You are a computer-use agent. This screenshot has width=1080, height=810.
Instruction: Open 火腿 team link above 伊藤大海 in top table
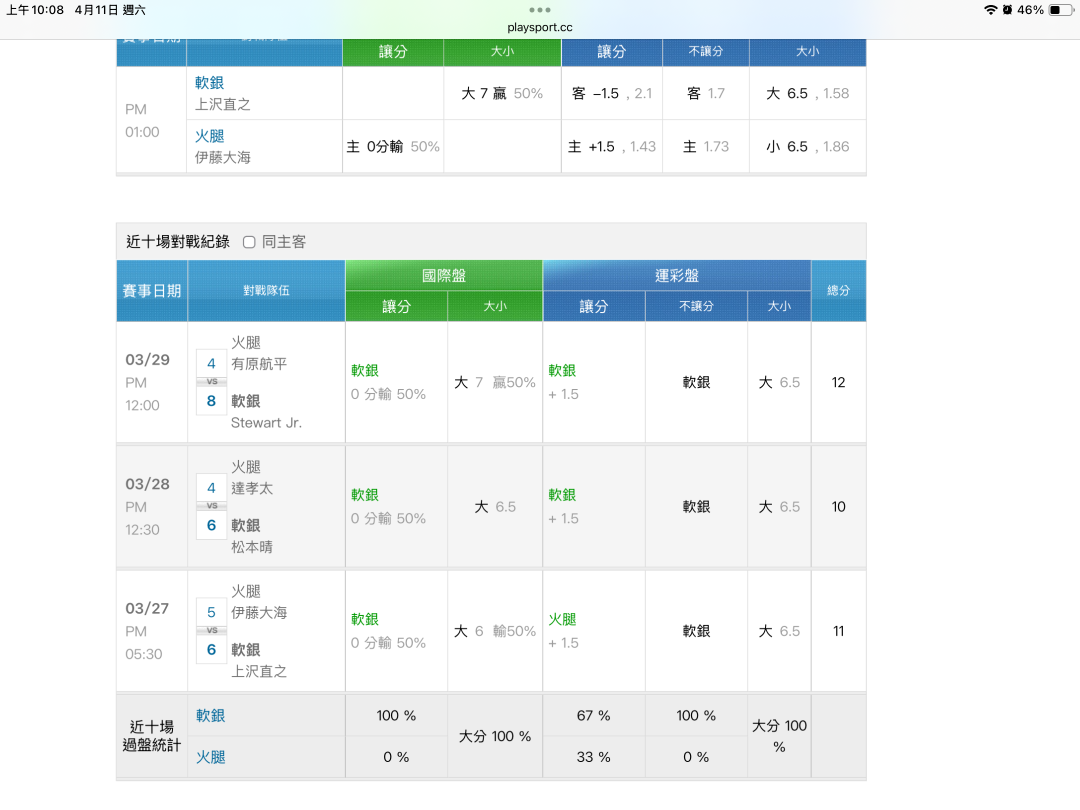click(210, 136)
